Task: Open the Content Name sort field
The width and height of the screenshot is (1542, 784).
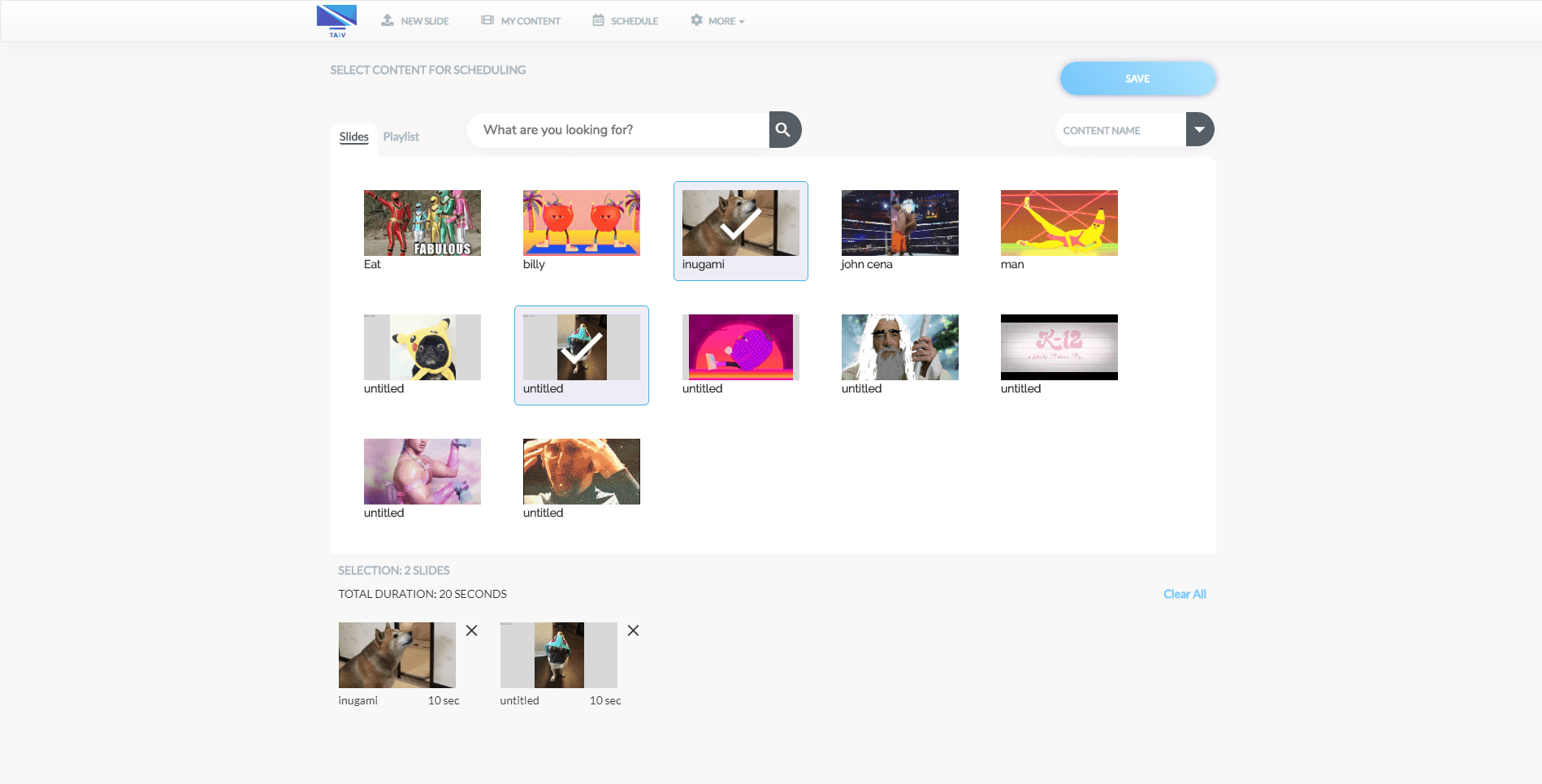Action: tap(1120, 130)
